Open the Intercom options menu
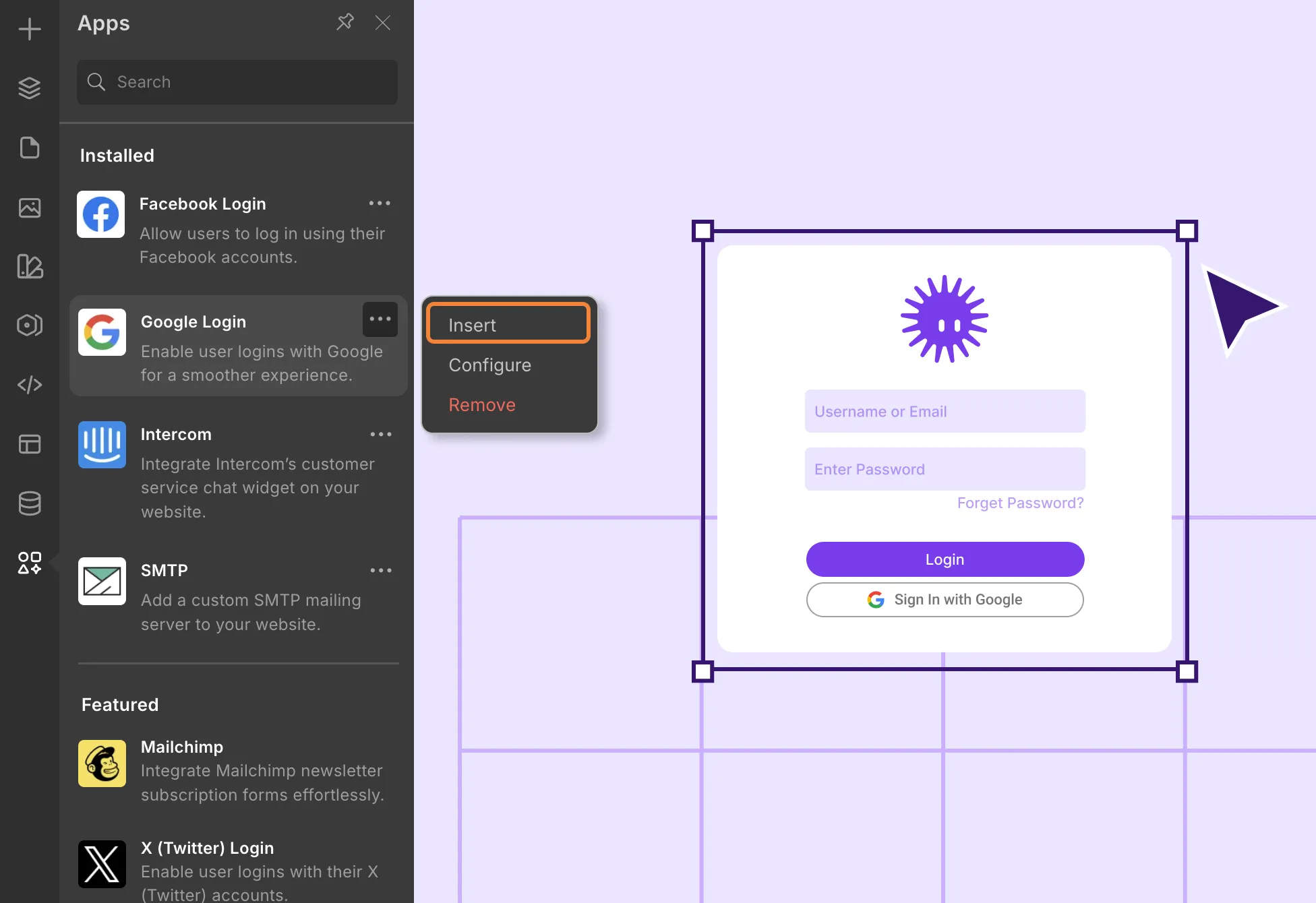 point(381,434)
